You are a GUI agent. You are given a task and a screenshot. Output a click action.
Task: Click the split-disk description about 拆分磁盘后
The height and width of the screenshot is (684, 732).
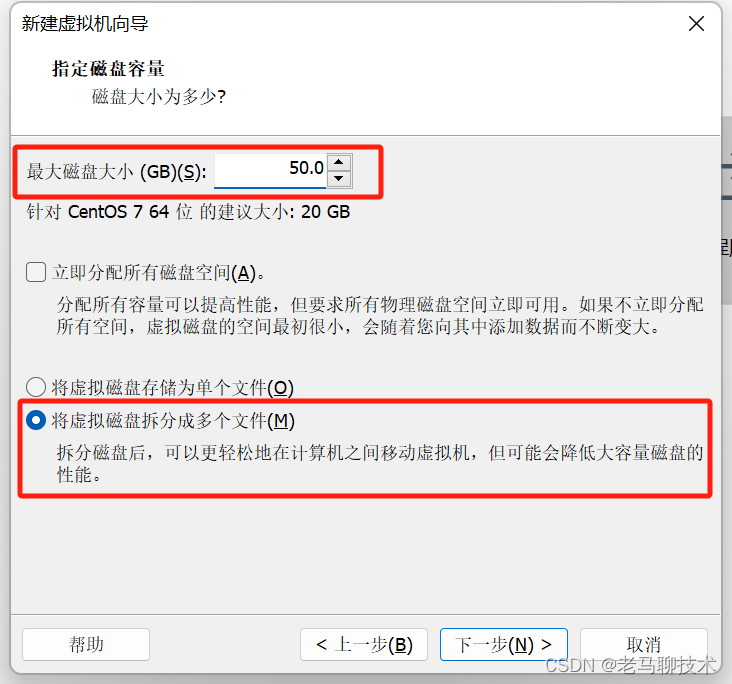pos(380,464)
